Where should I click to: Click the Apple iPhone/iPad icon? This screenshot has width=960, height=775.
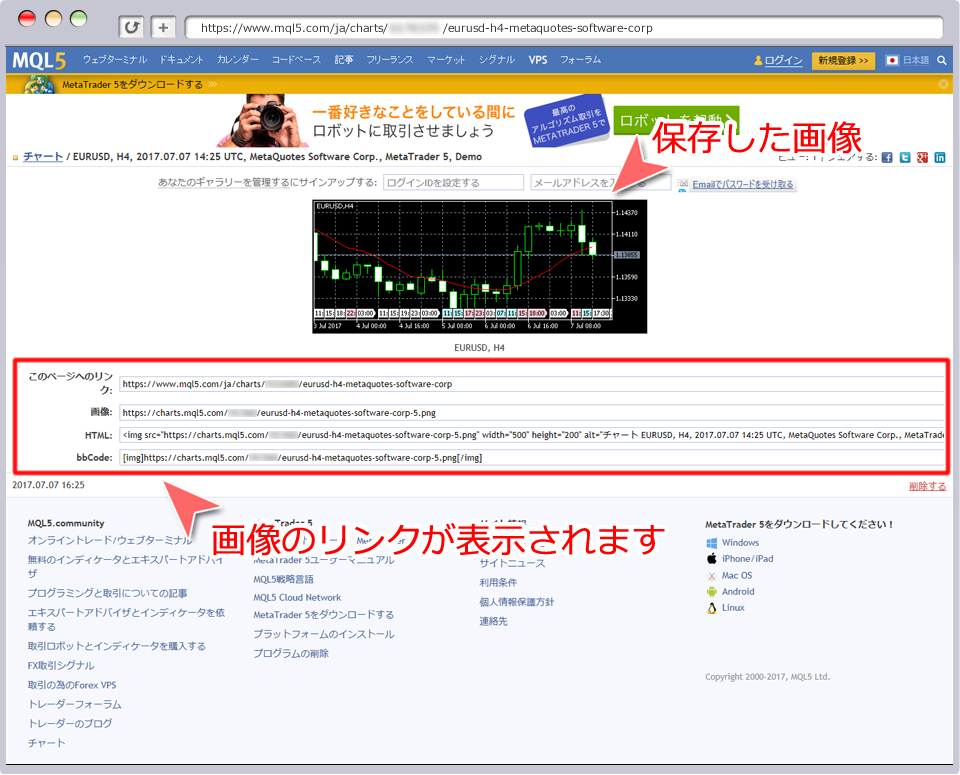click(711, 559)
